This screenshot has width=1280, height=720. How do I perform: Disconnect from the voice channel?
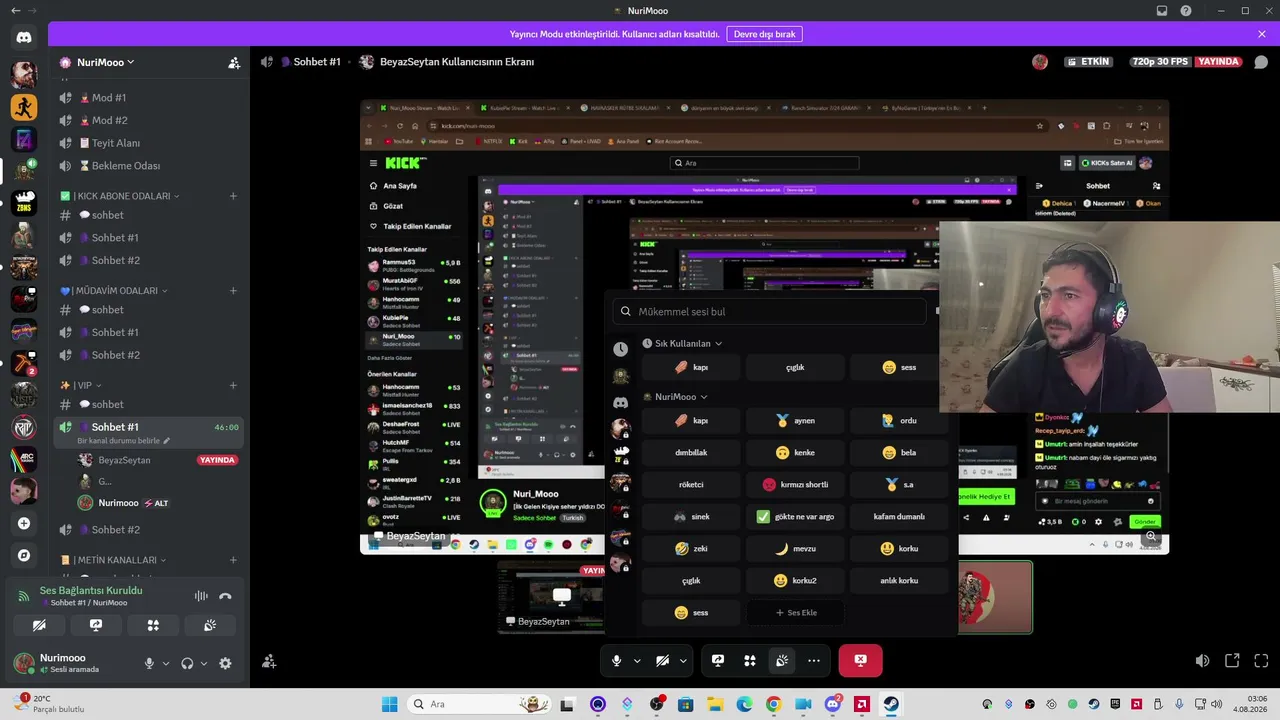pos(225,596)
